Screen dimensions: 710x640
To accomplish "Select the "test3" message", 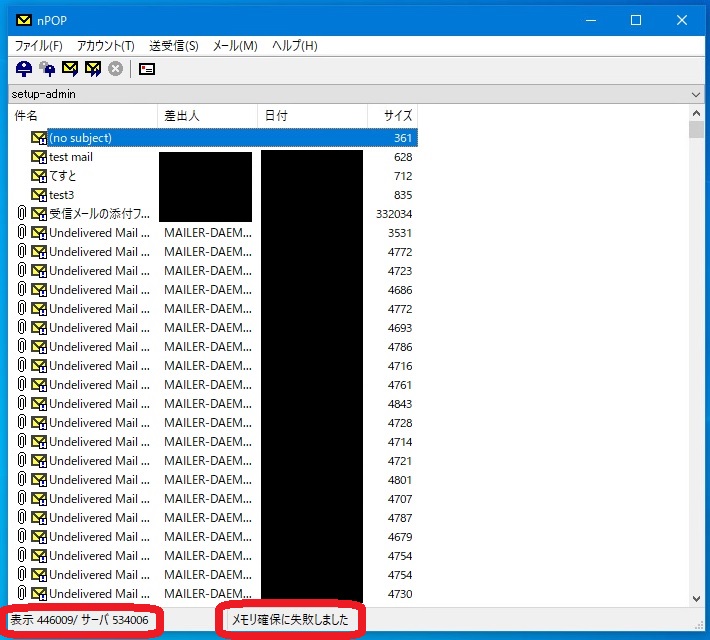I will pos(61,195).
